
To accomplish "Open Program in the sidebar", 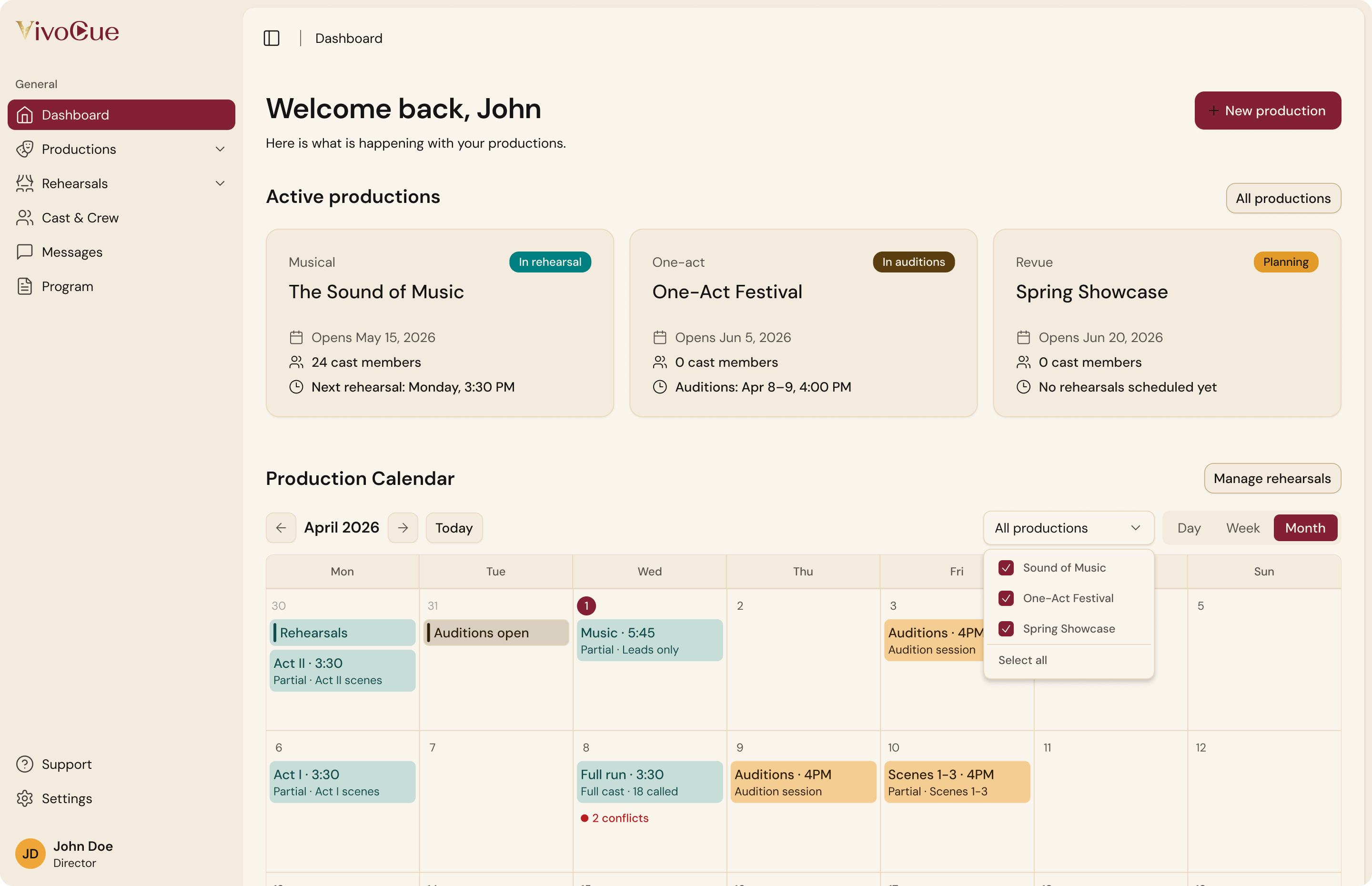I will (121, 286).
